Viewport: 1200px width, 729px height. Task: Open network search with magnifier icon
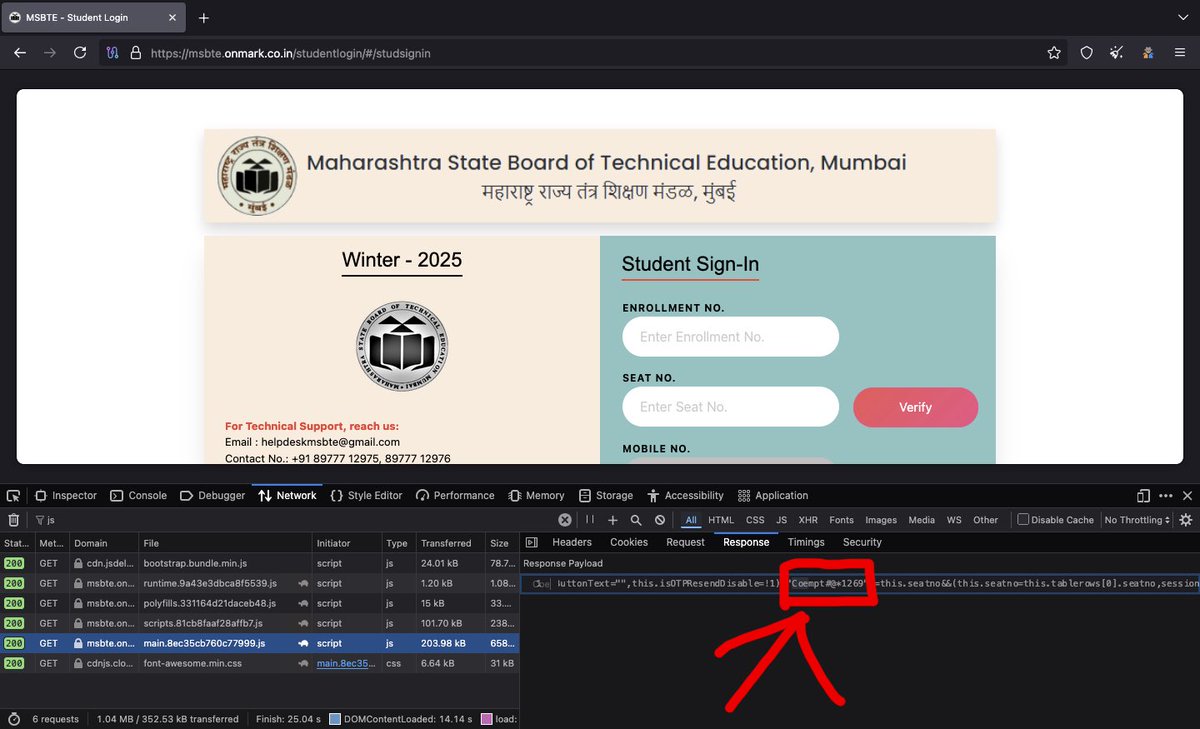(636, 520)
